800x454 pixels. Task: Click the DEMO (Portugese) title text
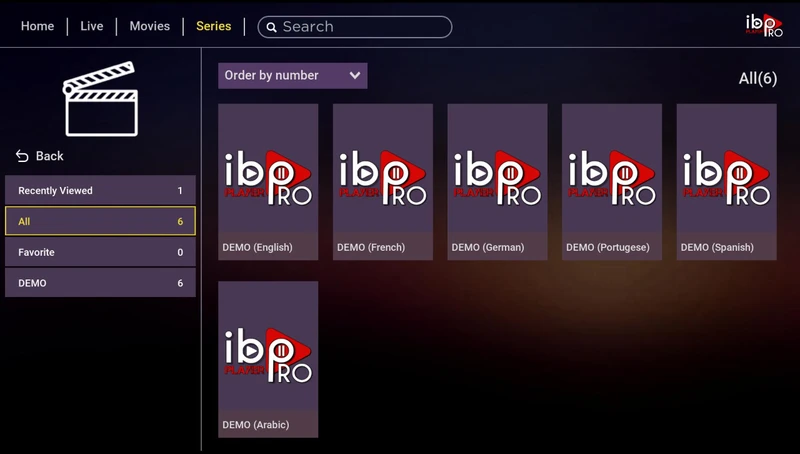608,247
